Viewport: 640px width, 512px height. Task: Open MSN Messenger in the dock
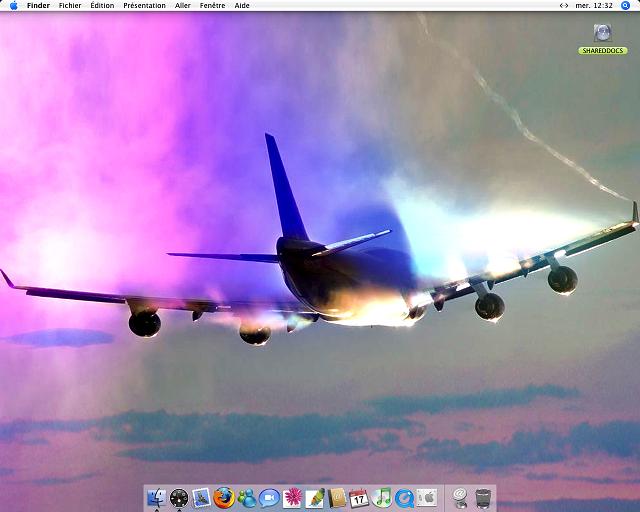(247, 497)
